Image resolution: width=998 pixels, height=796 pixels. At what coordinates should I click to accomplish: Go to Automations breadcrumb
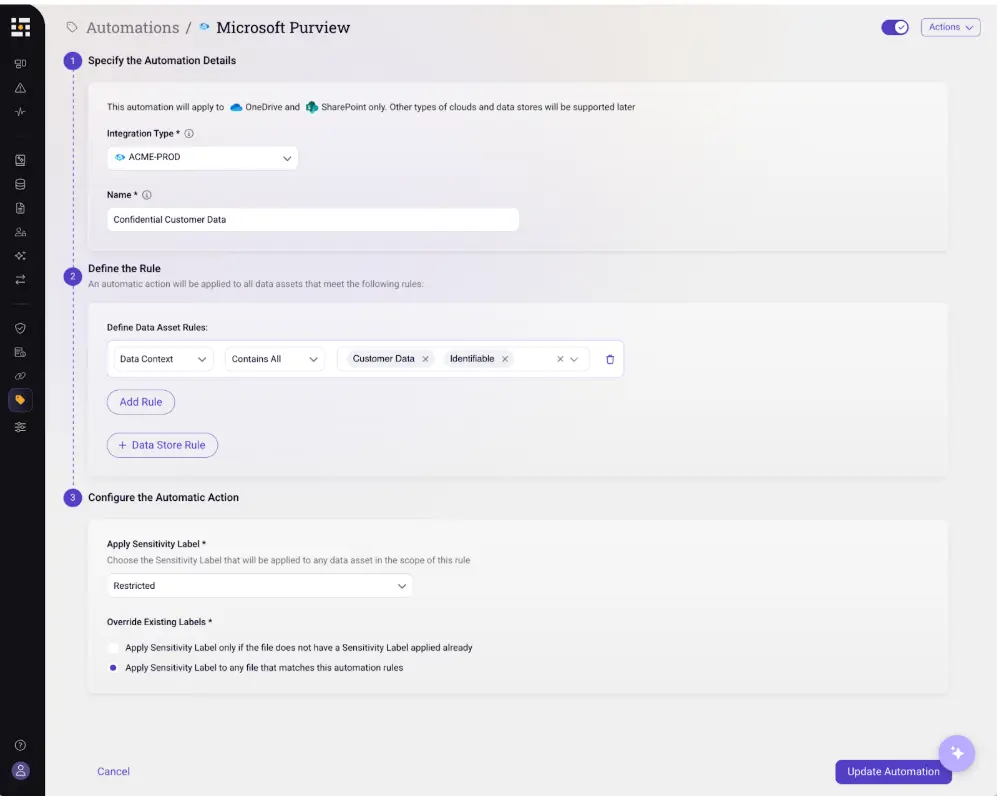[x=133, y=27]
